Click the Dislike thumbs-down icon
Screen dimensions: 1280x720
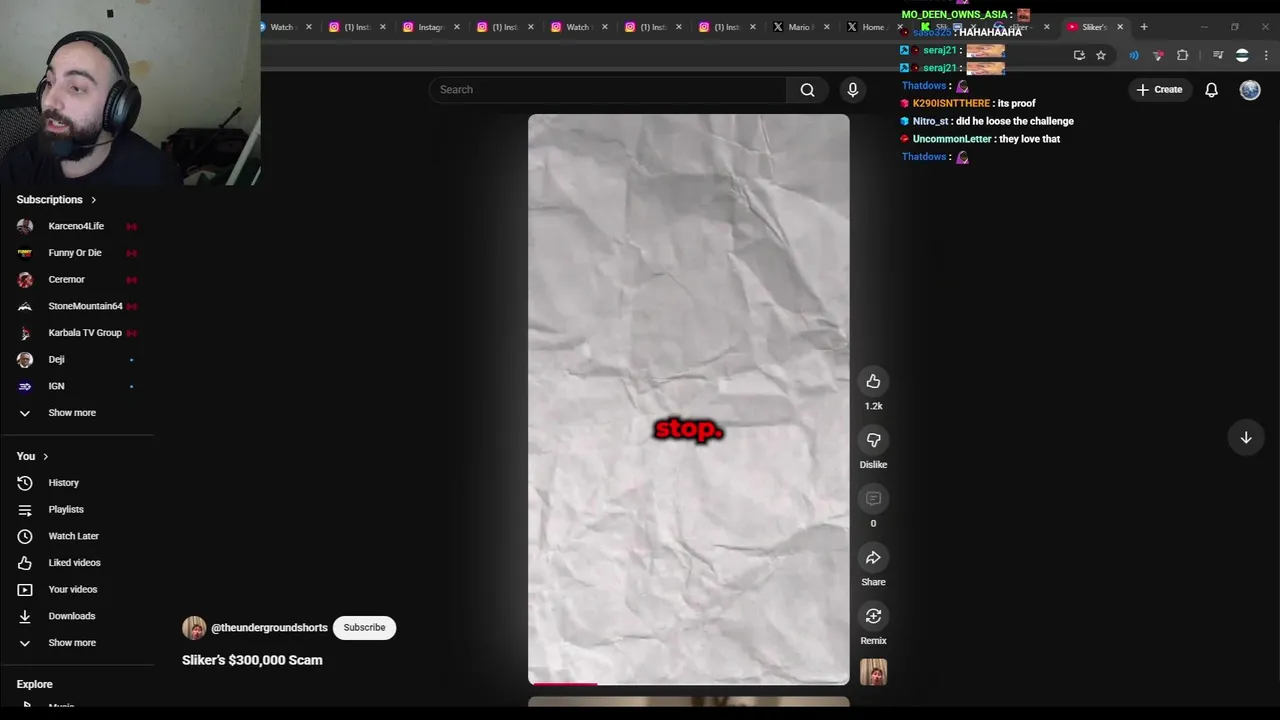click(x=873, y=440)
